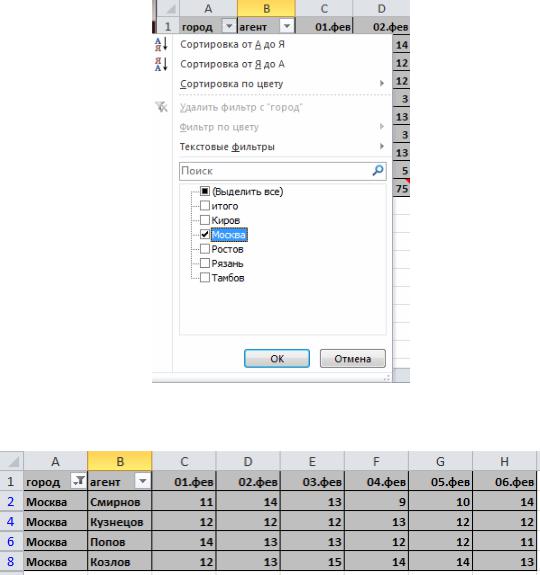
Task: Expand the Фильтр по цвету submenu arrow
Action: pyautogui.click(x=382, y=127)
